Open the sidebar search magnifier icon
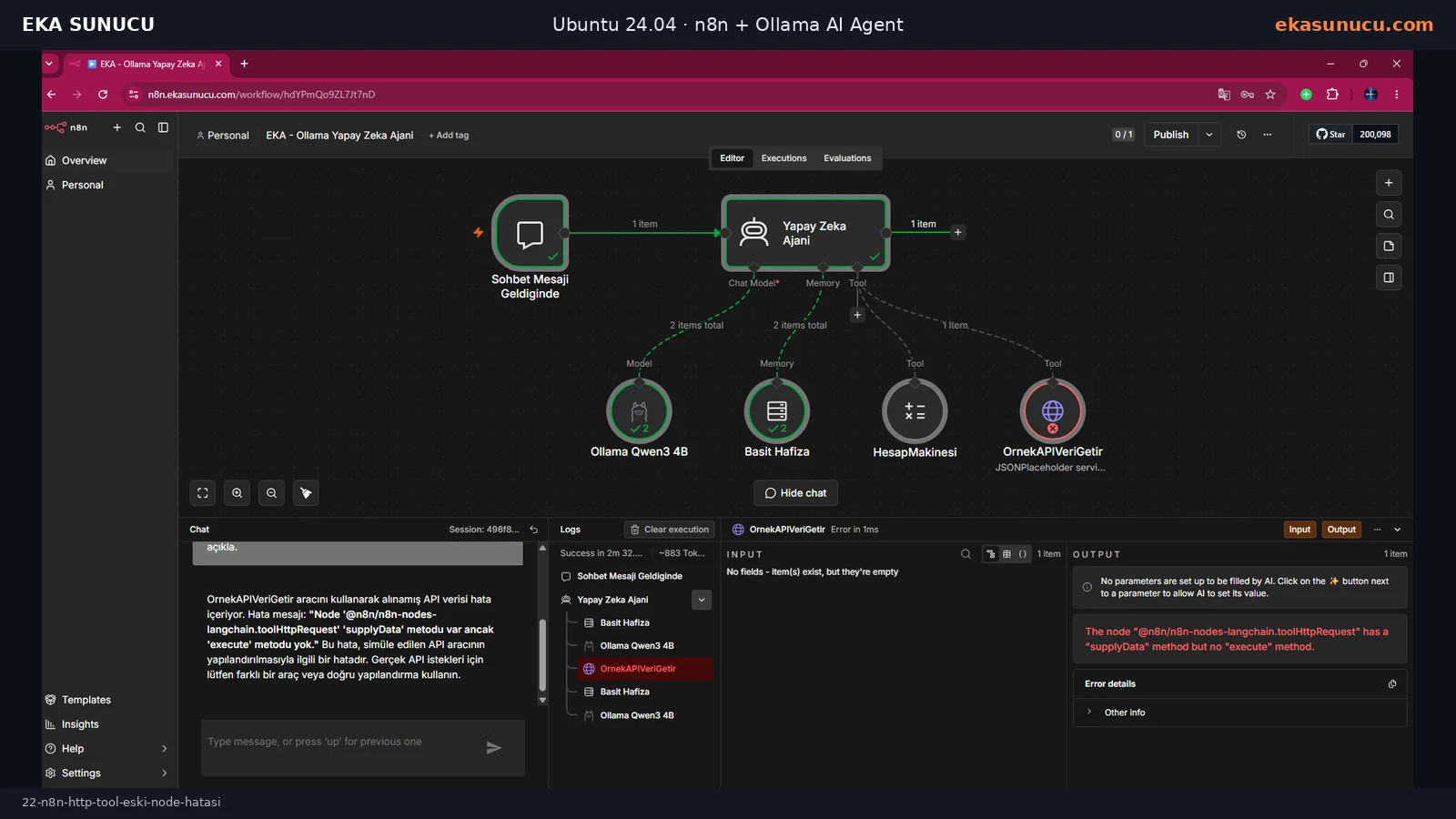Viewport: 1456px width, 819px height. 140,127
